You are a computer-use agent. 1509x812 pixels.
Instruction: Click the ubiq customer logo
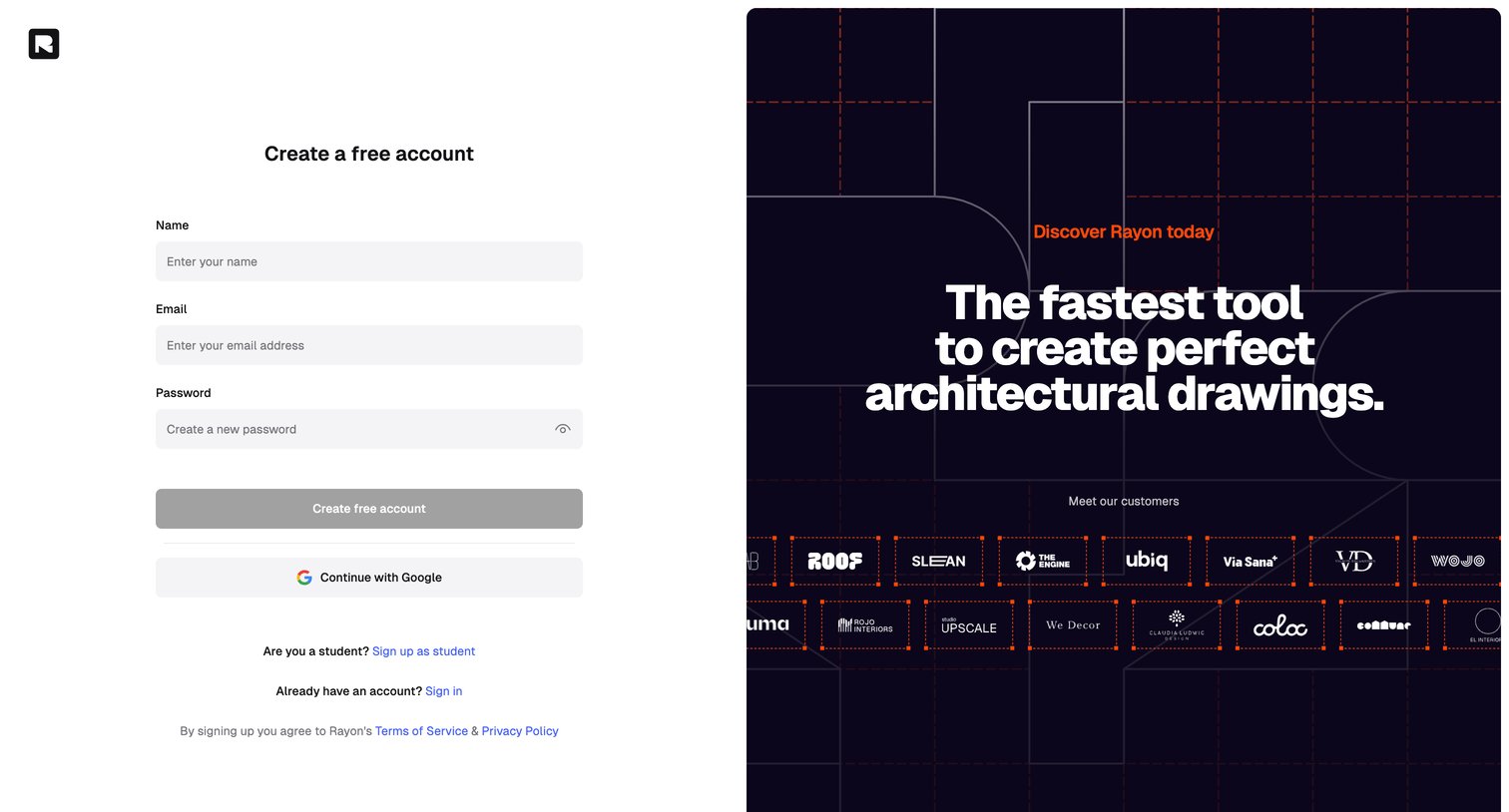pyautogui.click(x=1147, y=561)
